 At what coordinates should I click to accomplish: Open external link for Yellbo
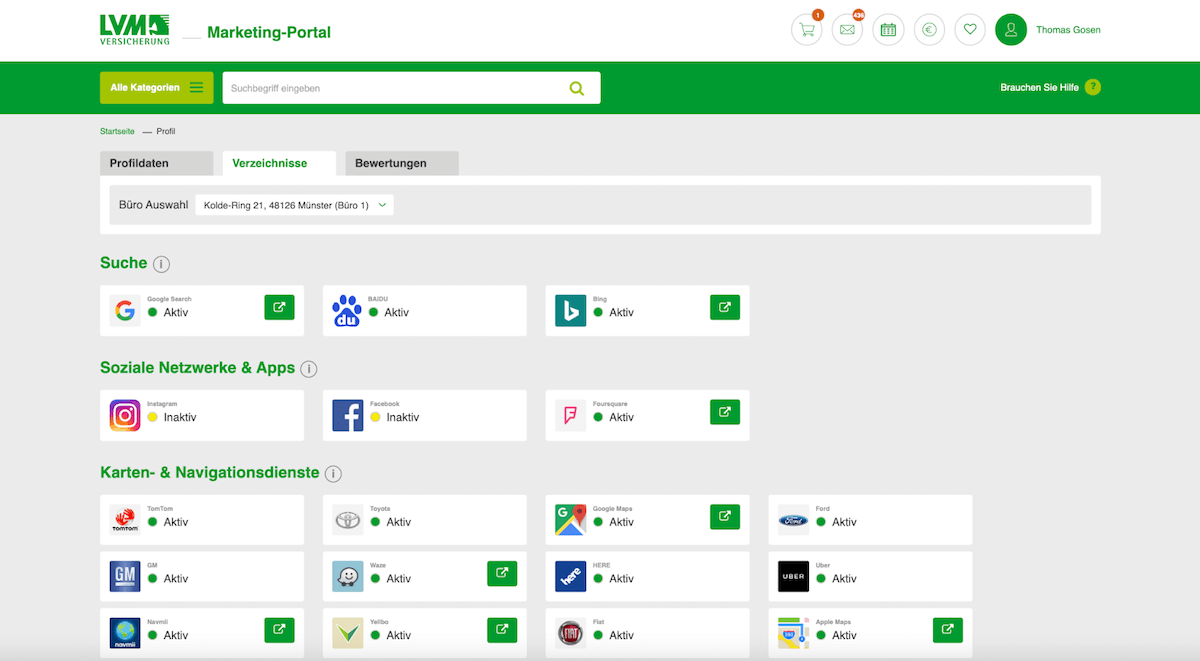tap(502, 630)
